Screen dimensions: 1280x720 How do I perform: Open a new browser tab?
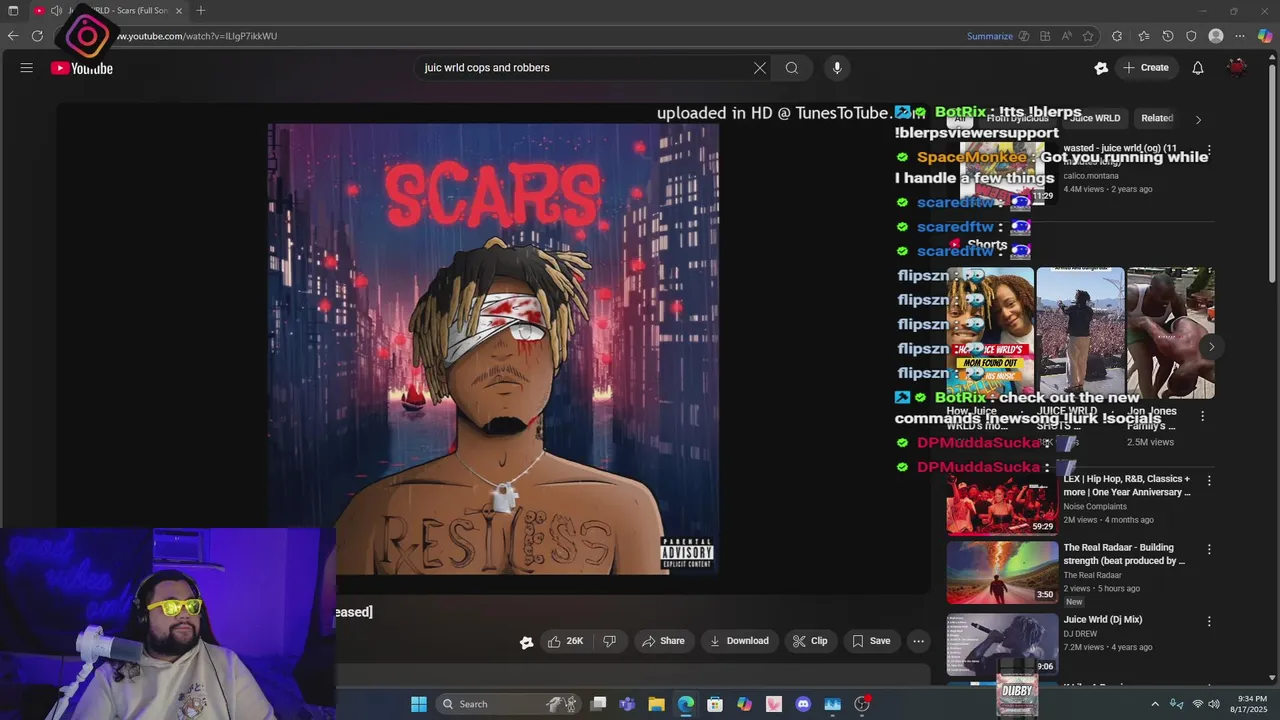pos(201,11)
